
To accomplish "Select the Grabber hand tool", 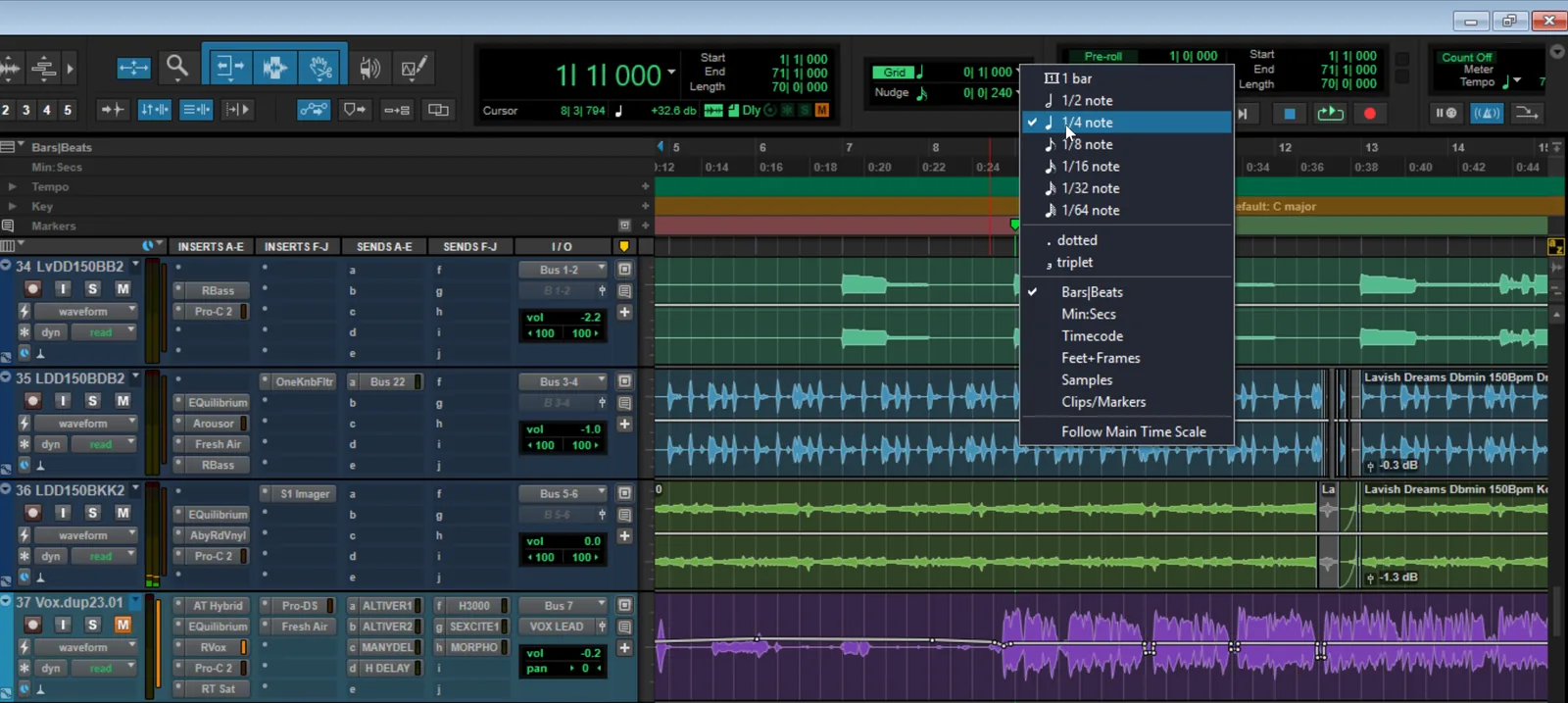I will point(320,67).
